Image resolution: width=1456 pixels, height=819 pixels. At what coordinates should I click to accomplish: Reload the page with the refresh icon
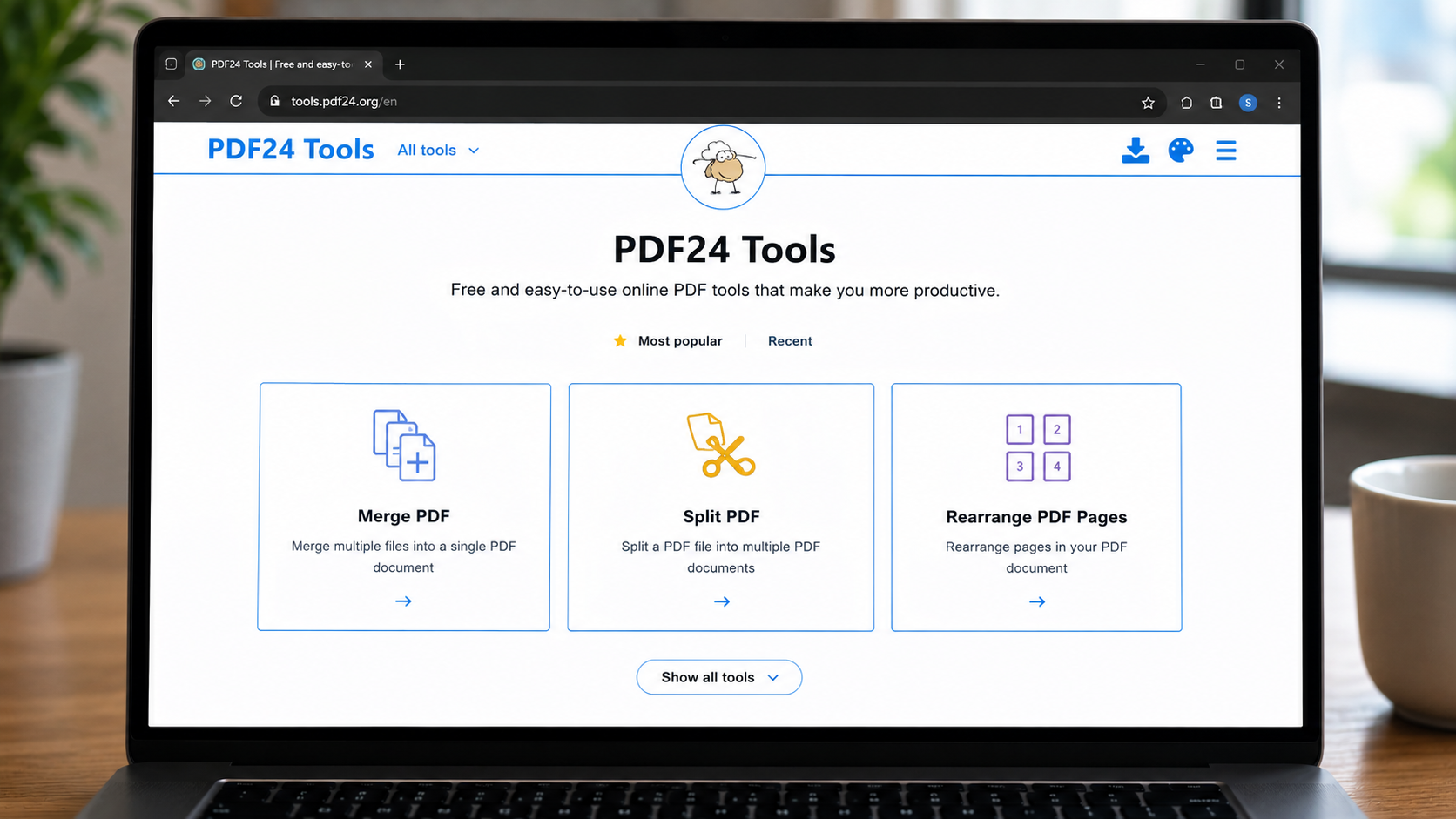(236, 101)
